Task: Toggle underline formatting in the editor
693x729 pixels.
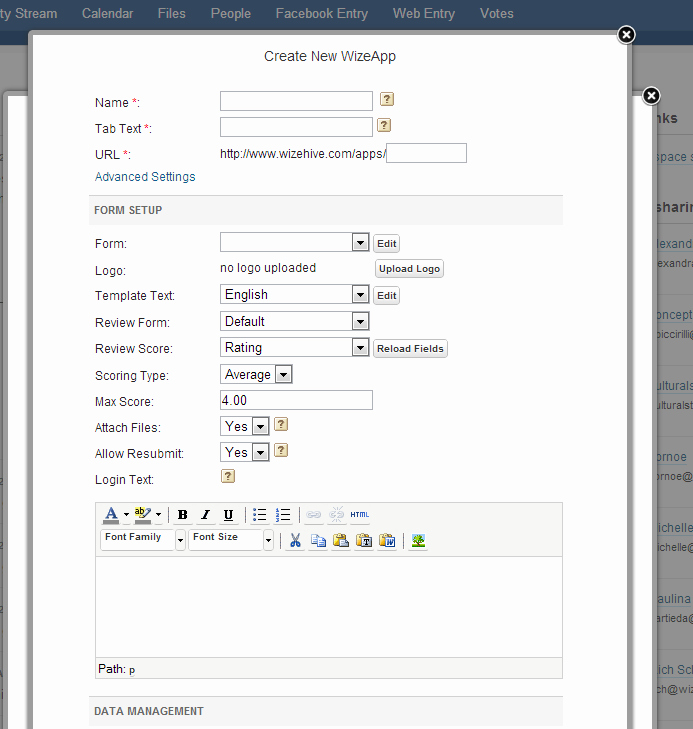Action: [228, 515]
